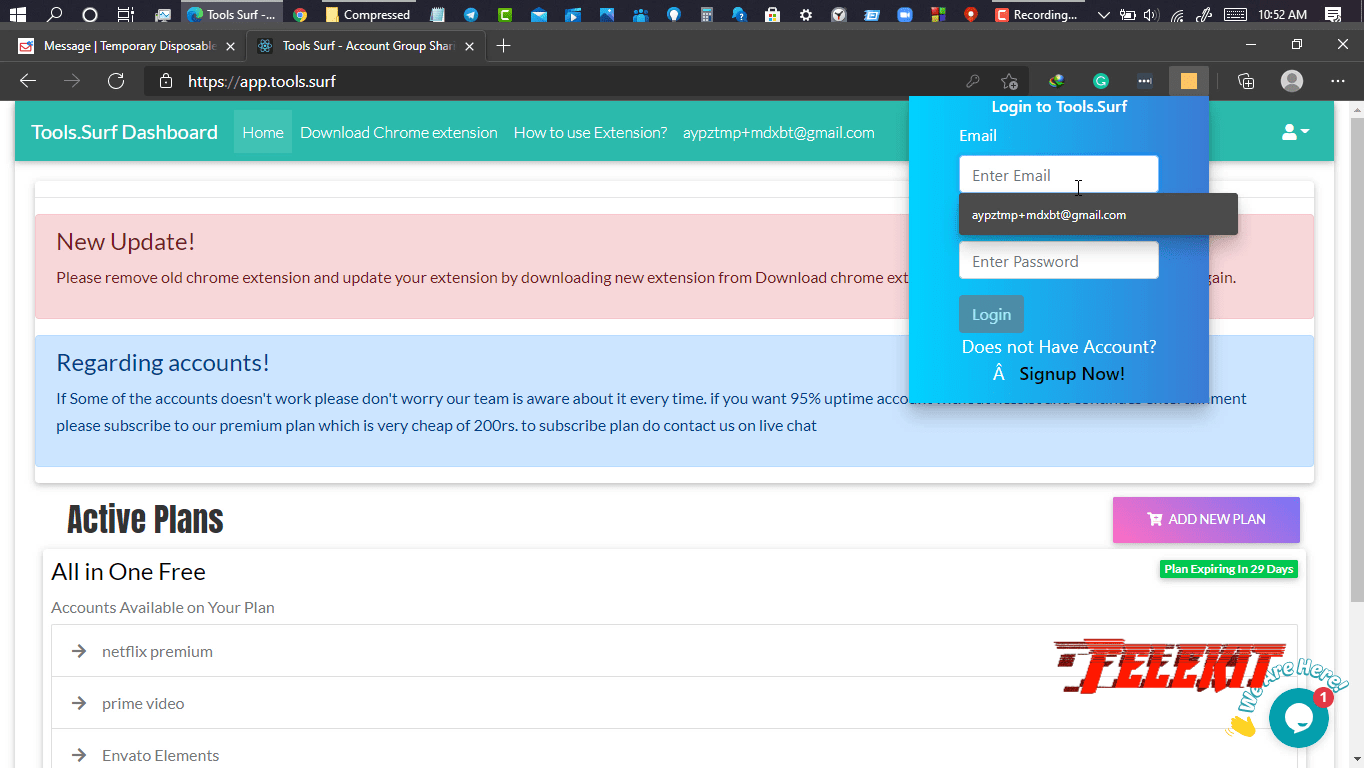This screenshot has width=1364, height=768.
Task: Open the Wi-Fi network tray icon
Action: tap(1177, 14)
